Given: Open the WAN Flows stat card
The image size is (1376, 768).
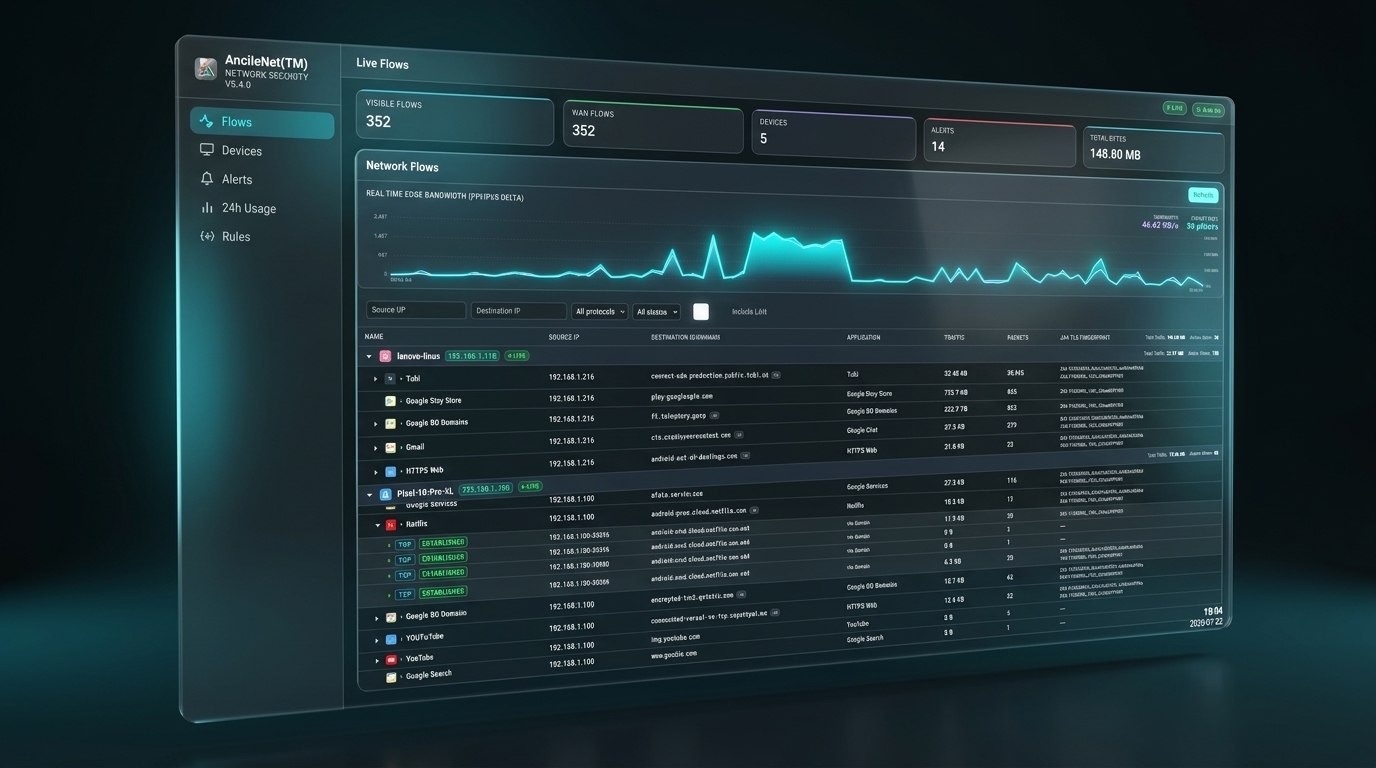Looking at the screenshot, I should coord(652,126).
